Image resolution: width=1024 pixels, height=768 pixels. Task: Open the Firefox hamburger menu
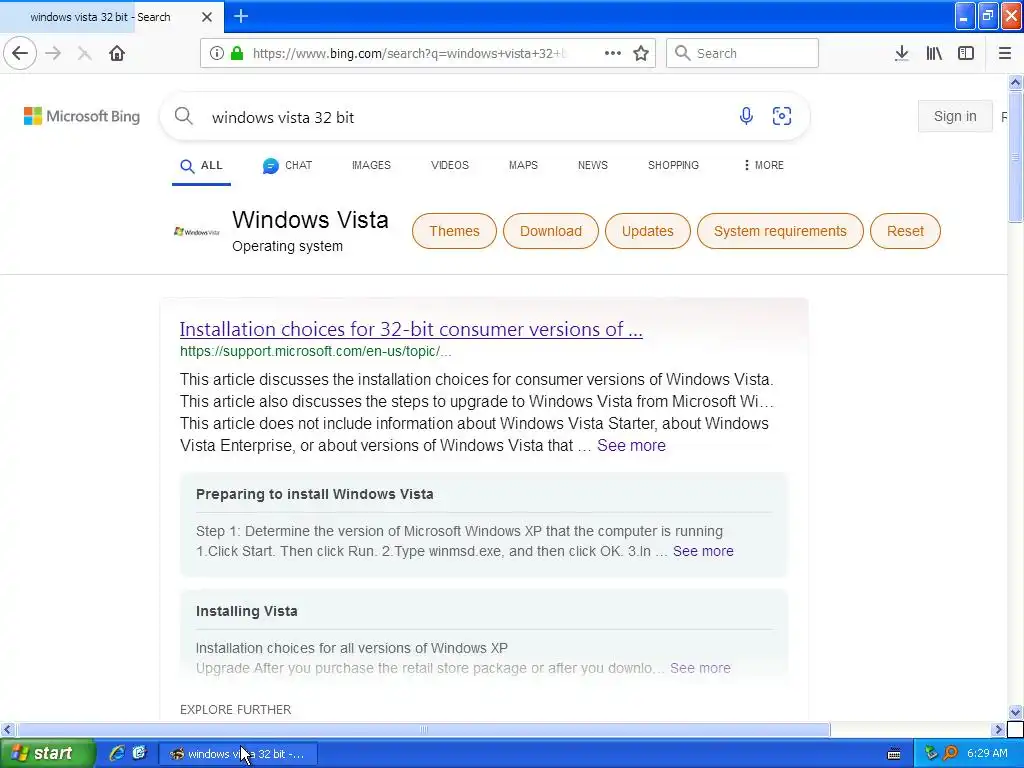click(x=1005, y=54)
